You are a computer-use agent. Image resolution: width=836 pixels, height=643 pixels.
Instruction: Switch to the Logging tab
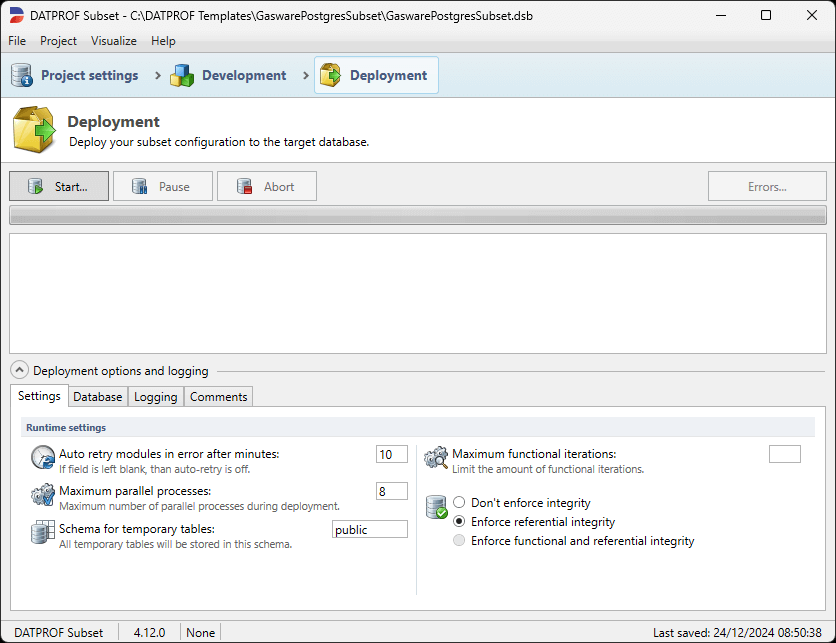(x=155, y=396)
